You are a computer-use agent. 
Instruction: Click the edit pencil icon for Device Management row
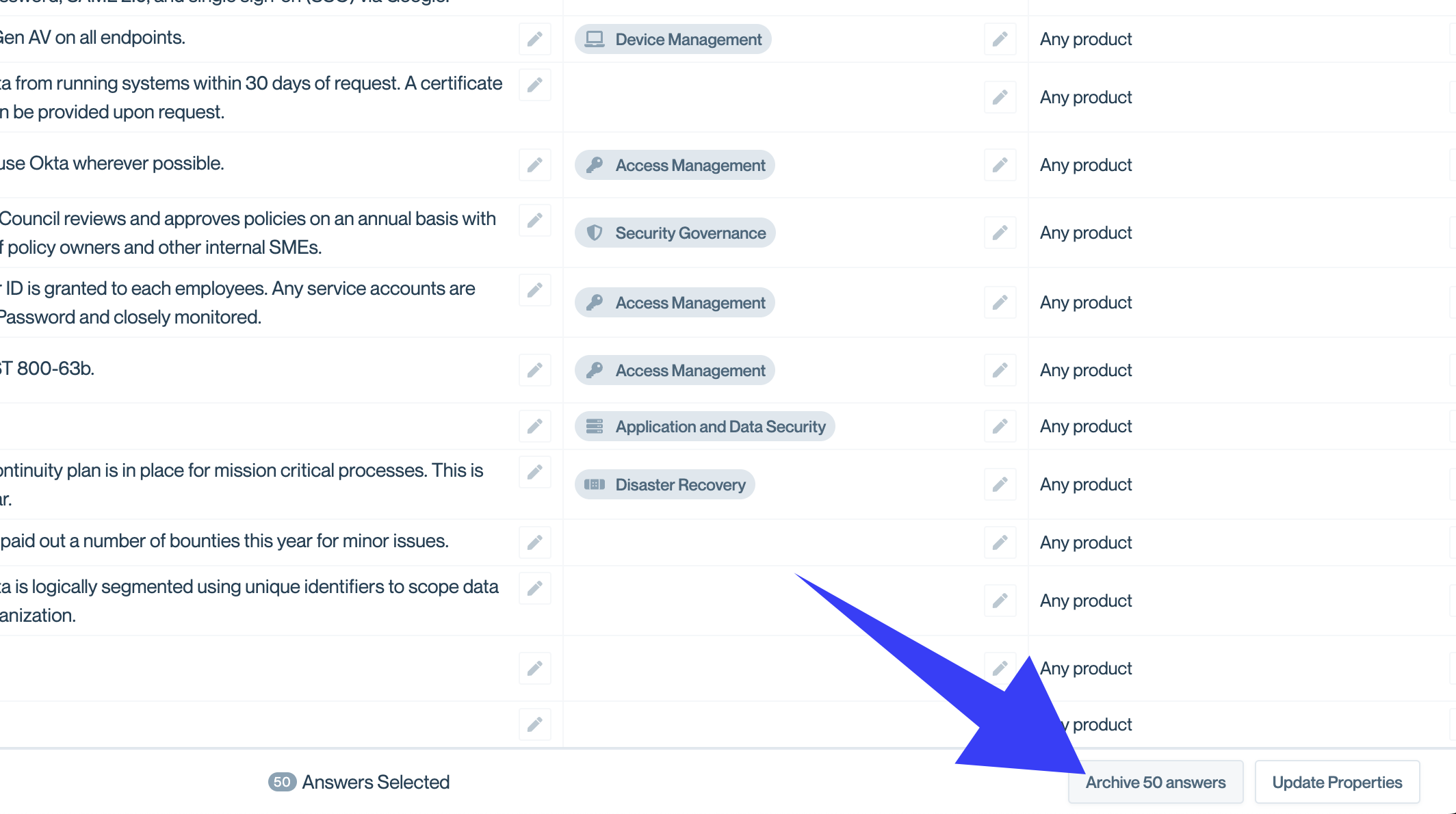click(1000, 39)
